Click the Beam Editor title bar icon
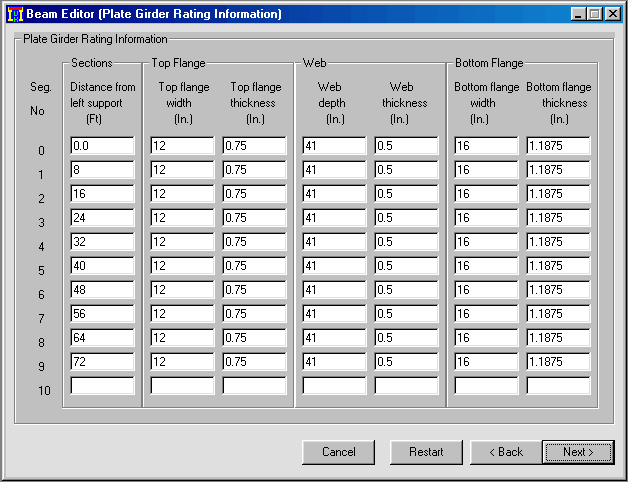628x482 pixels. [15, 14]
